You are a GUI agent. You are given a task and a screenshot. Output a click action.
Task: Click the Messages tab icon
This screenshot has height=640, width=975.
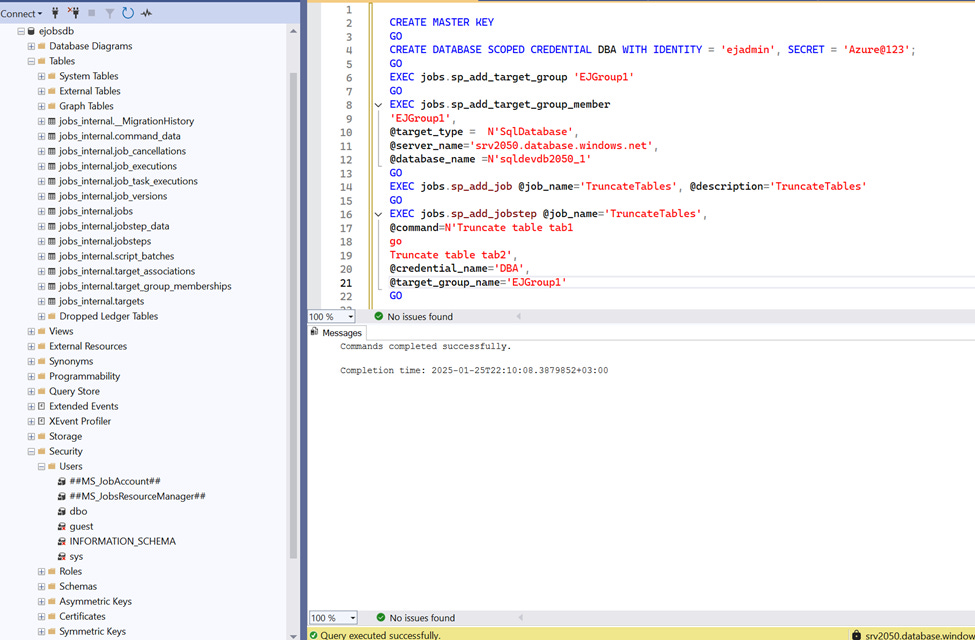[x=315, y=332]
